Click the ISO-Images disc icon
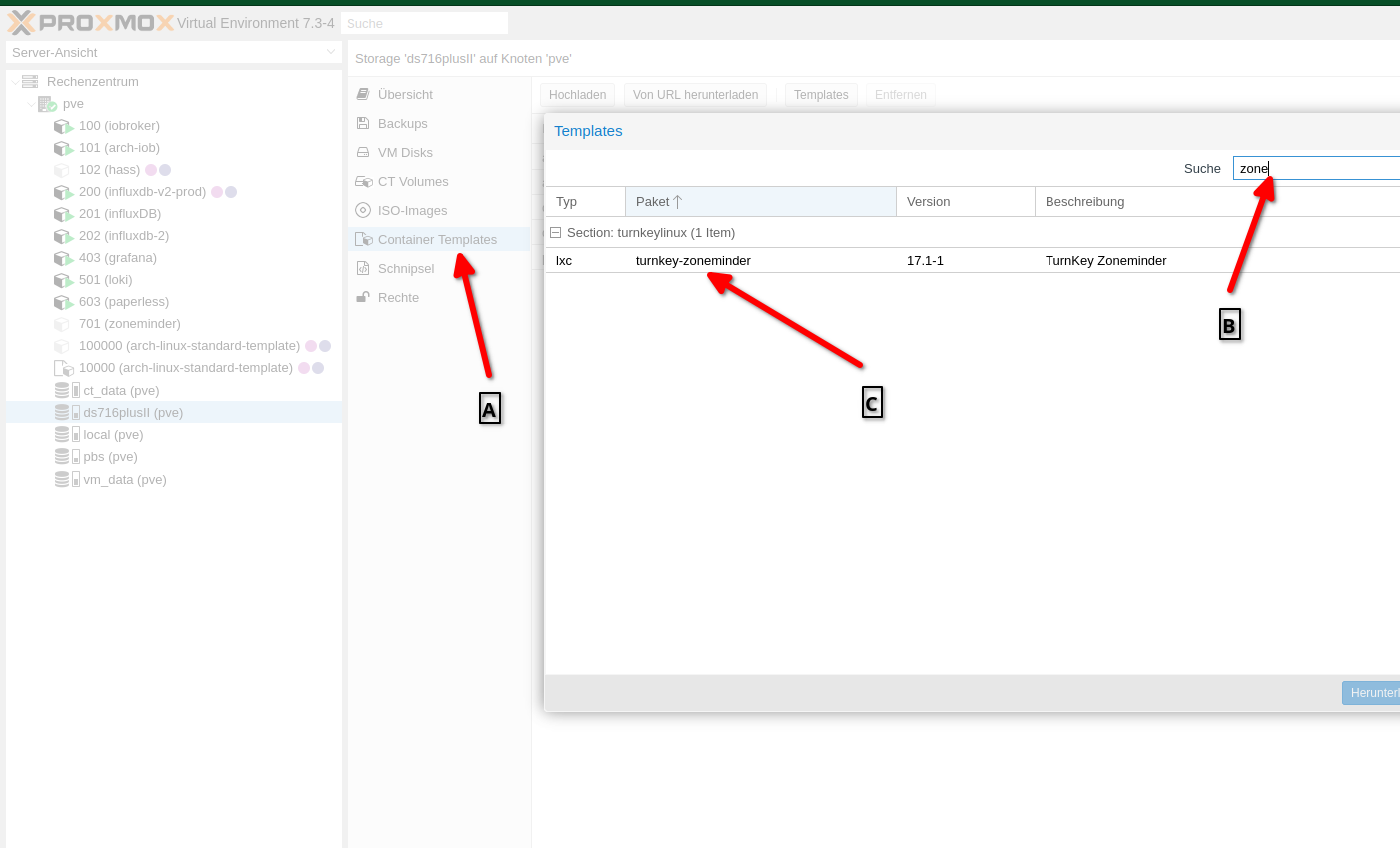The image size is (1400, 848). [363, 210]
